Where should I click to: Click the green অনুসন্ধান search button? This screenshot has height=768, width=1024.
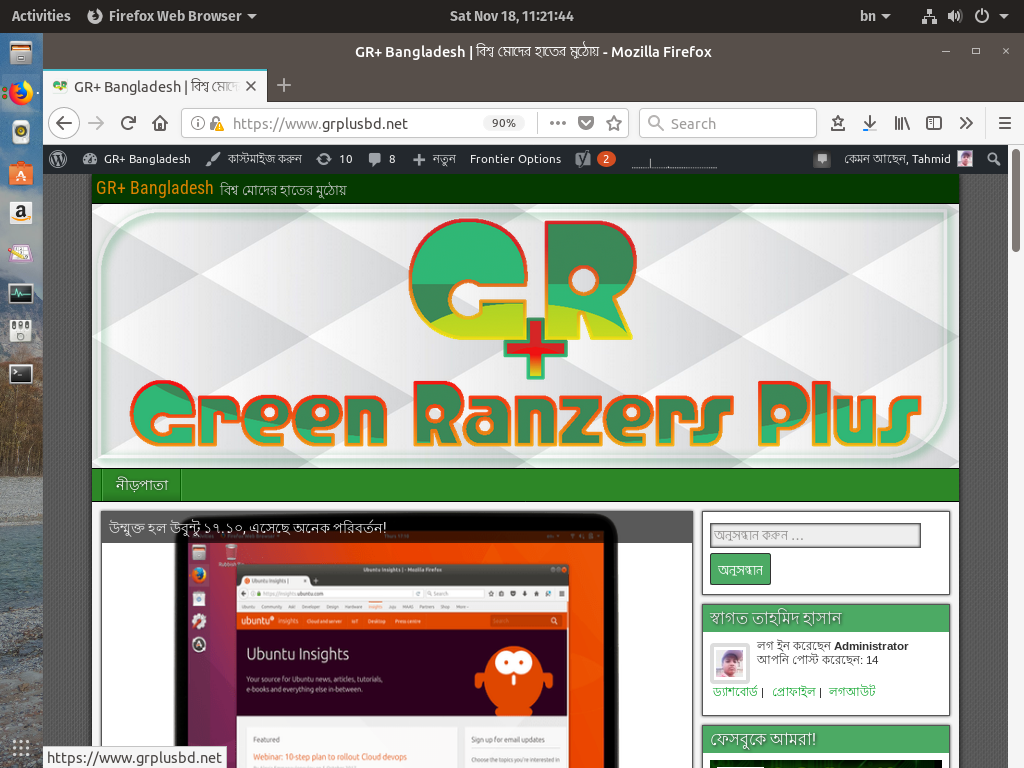[740, 569]
